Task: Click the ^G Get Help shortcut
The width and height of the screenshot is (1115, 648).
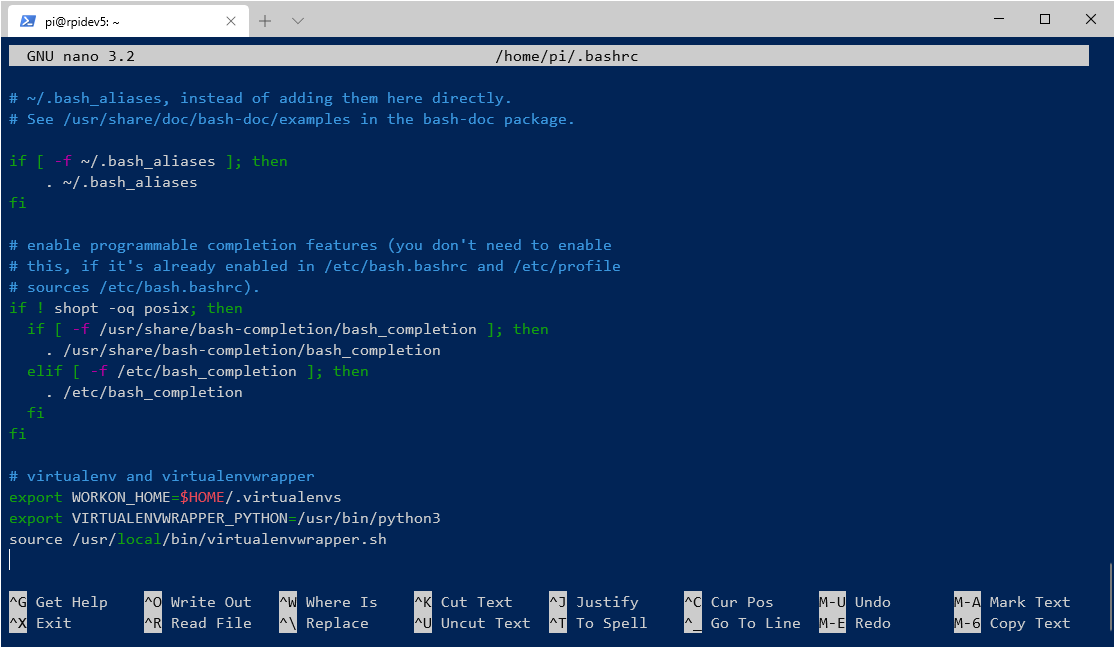Action: point(58,602)
